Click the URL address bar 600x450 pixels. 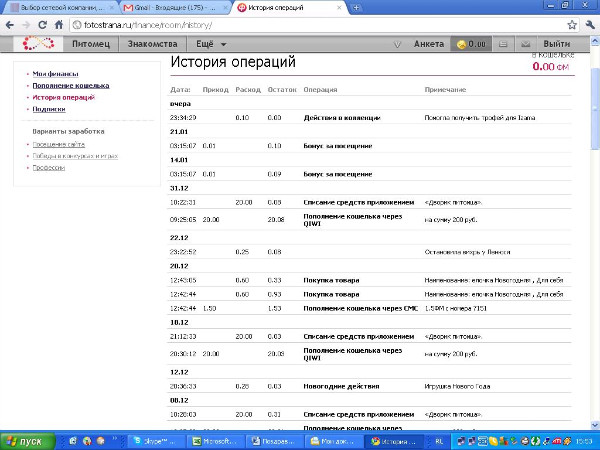tap(300, 25)
